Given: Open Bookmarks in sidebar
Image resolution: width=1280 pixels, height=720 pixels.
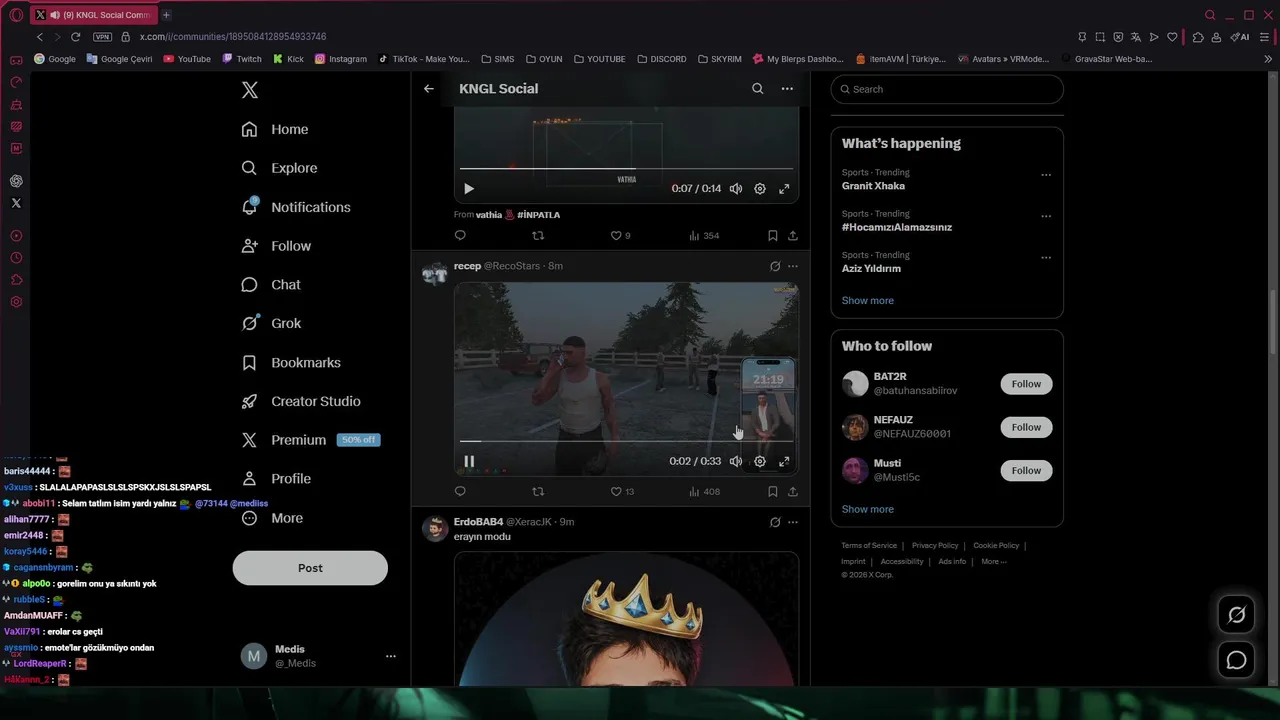Looking at the screenshot, I should tap(291, 362).
